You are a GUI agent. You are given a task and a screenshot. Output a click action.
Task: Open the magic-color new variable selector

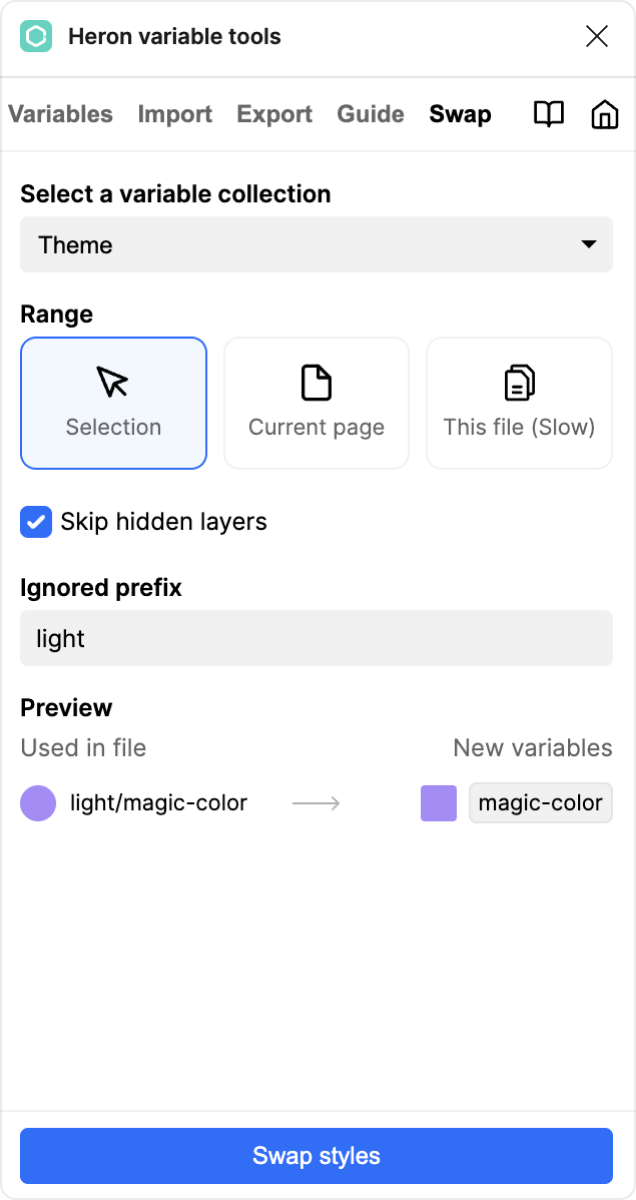click(540, 803)
